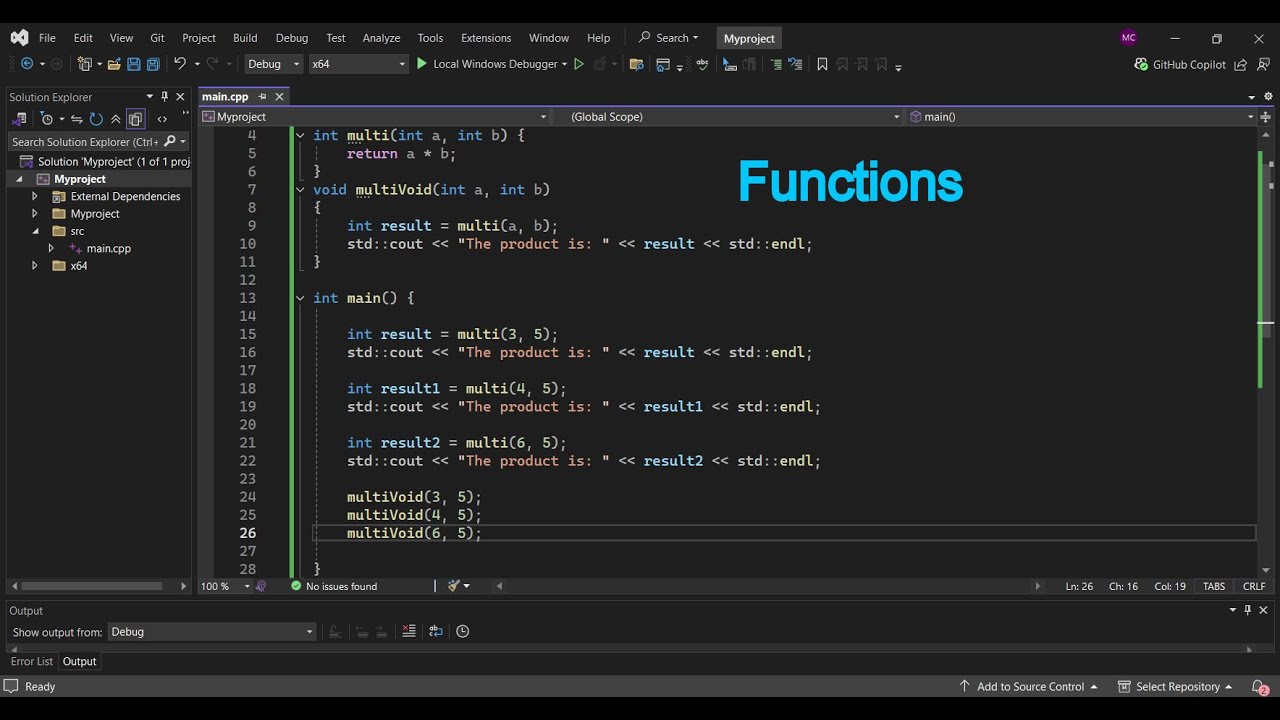Click the code cleanup broom icon
The image size is (1280, 720).
click(x=454, y=586)
